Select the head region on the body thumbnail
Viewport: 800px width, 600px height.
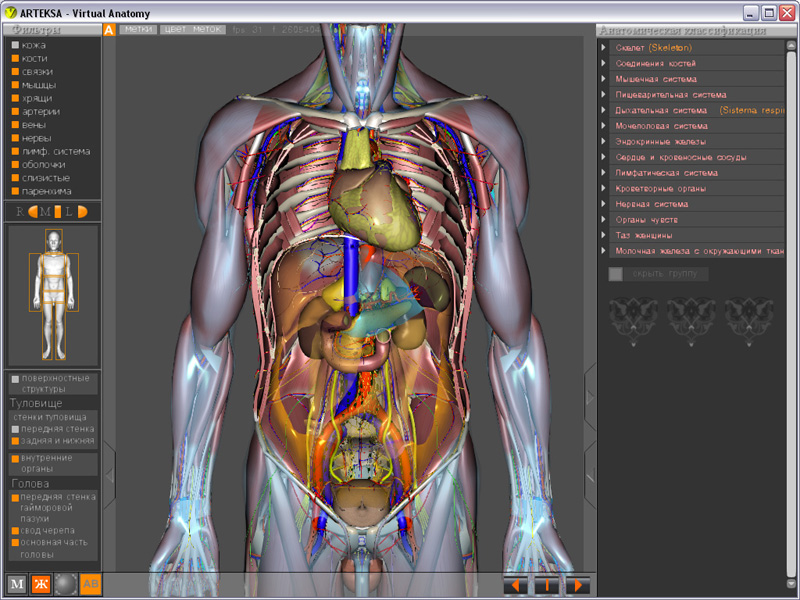tap(54, 241)
